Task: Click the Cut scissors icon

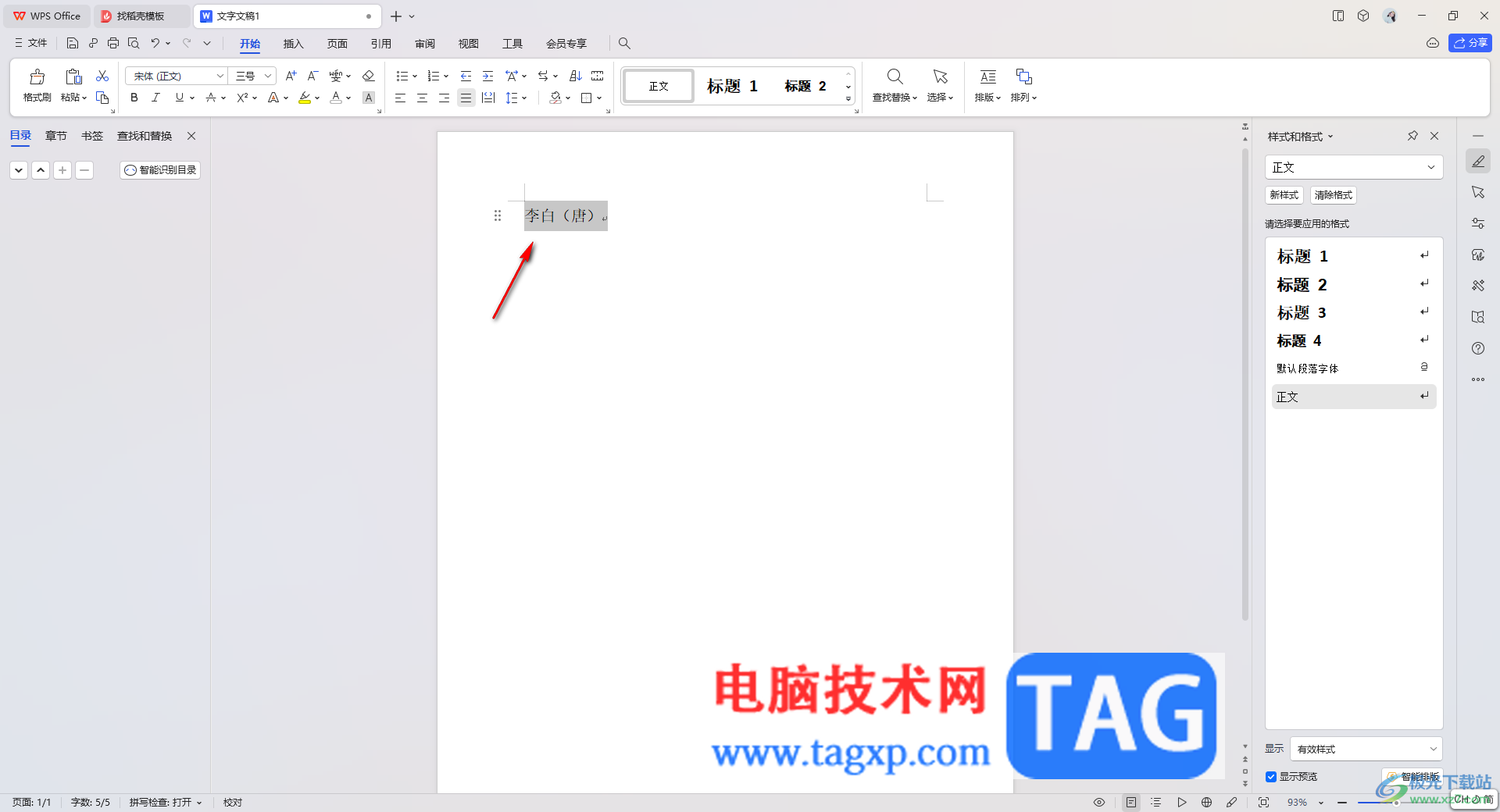Action: point(102,76)
